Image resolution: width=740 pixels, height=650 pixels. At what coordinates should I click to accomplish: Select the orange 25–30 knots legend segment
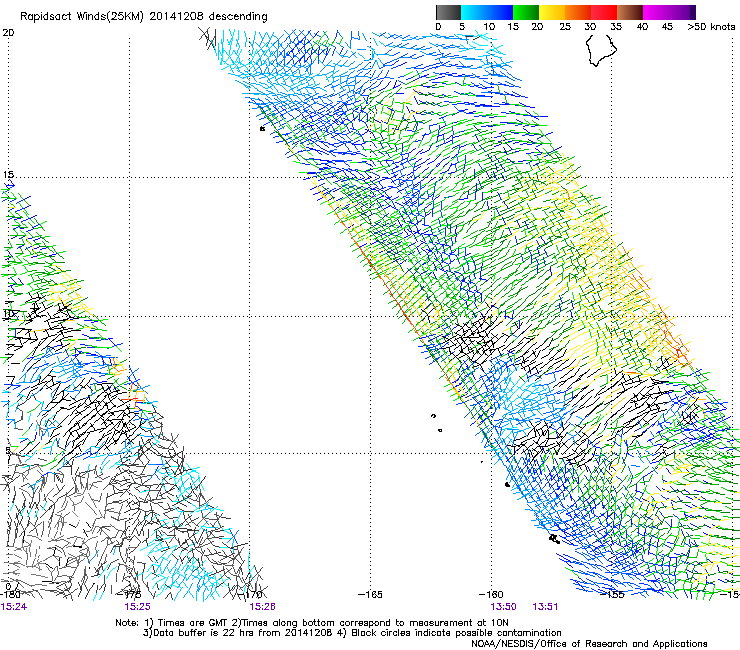(578, 12)
